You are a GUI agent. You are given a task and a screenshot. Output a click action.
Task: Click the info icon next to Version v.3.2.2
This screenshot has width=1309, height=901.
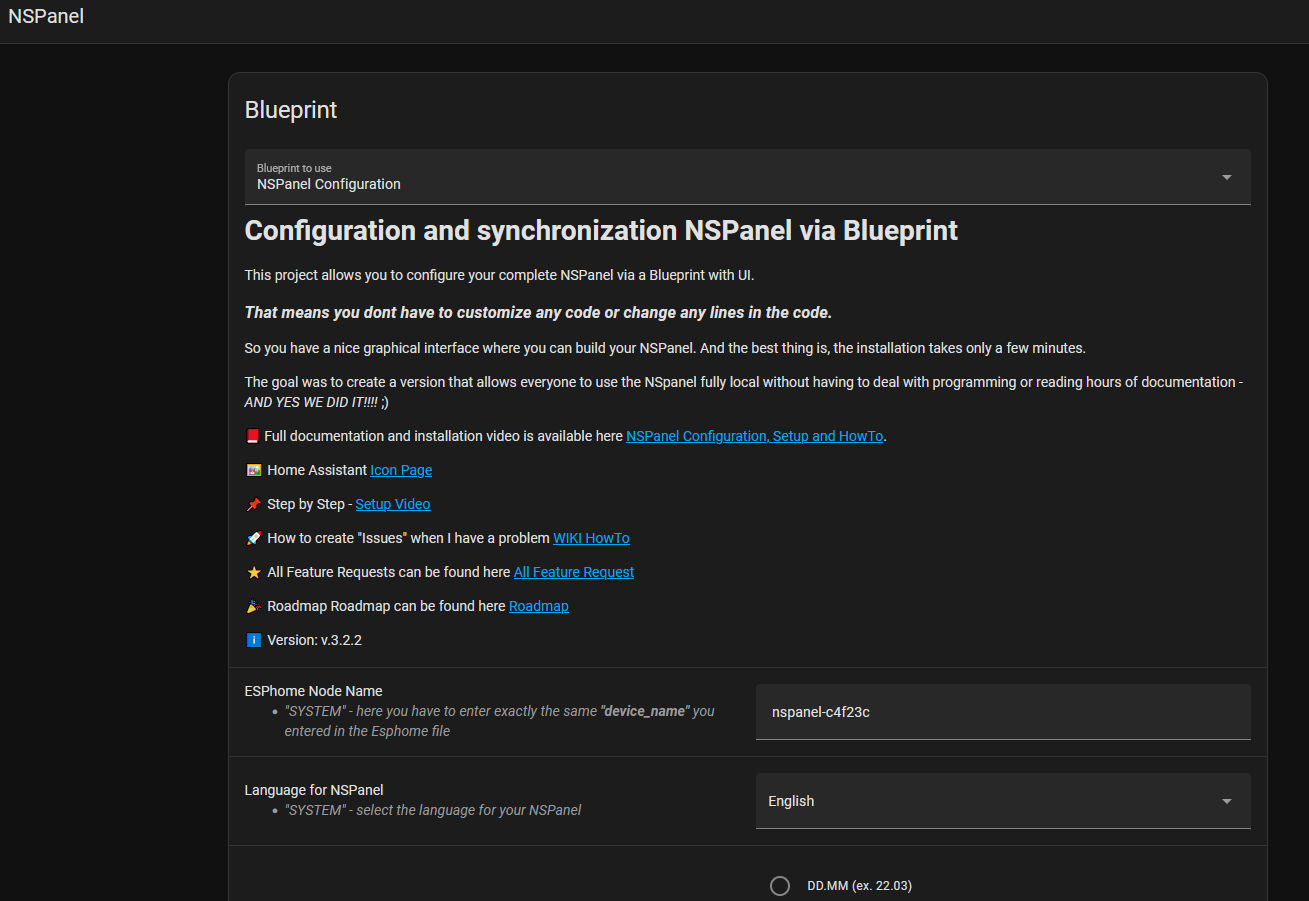pyautogui.click(x=253, y=640)
